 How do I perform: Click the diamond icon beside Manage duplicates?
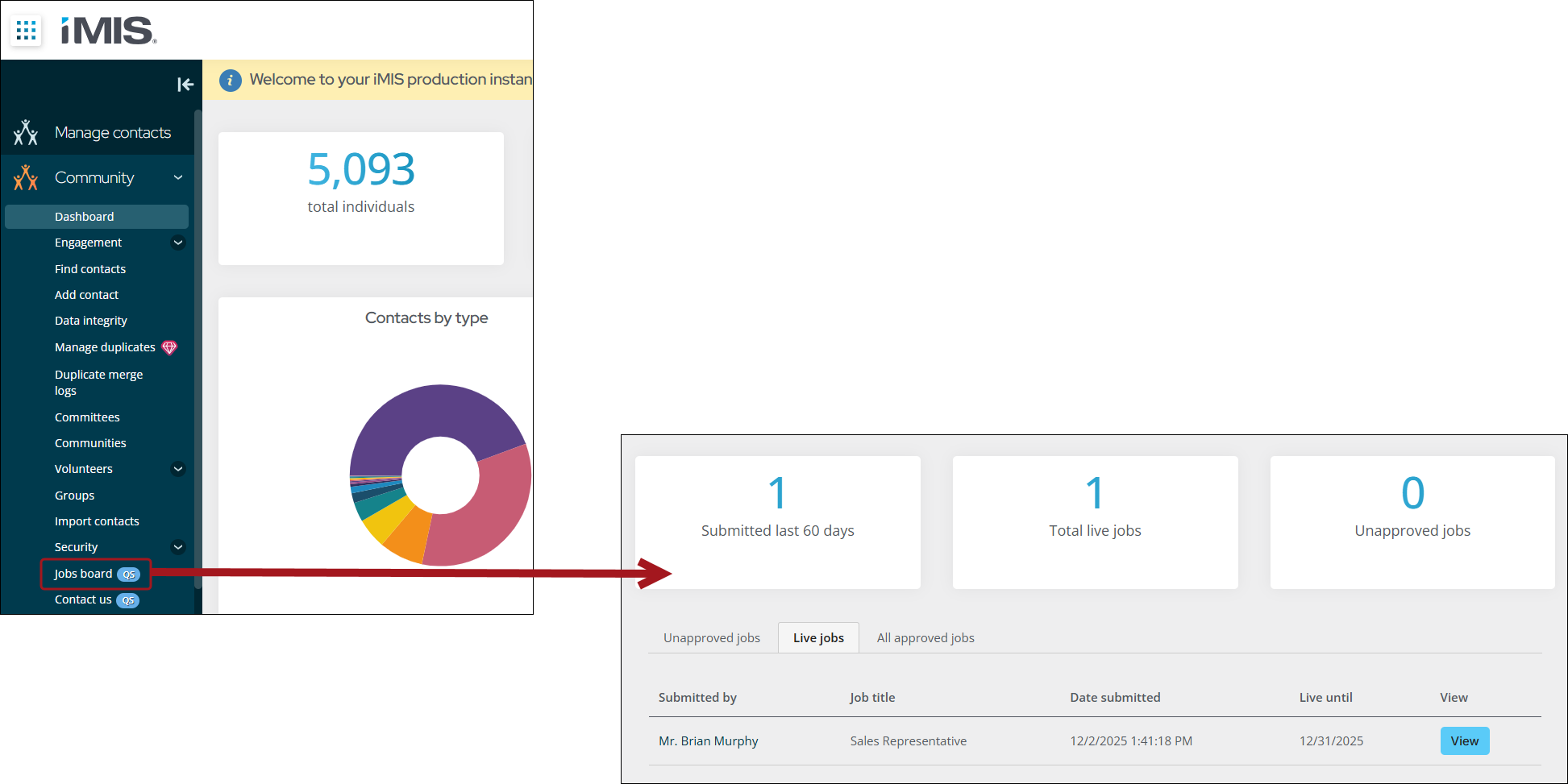pyautogui.click(x=169, y=347)
